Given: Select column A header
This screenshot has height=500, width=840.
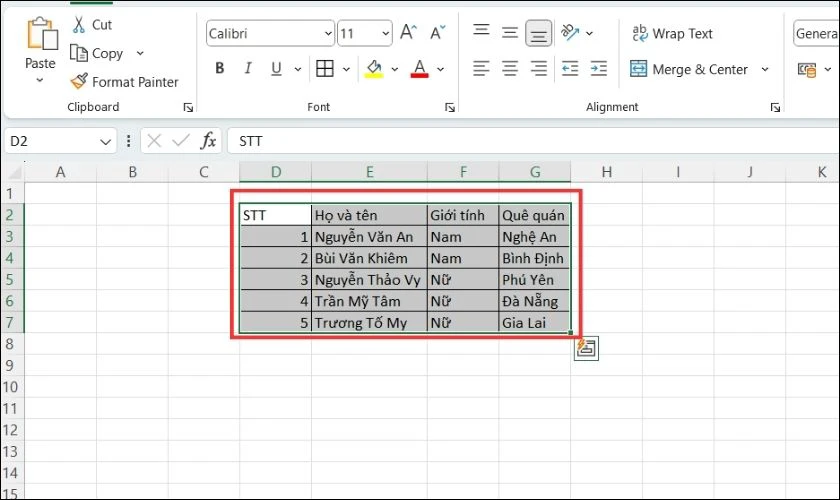Looking at the screenshot, I should click(x=61, y=172).
